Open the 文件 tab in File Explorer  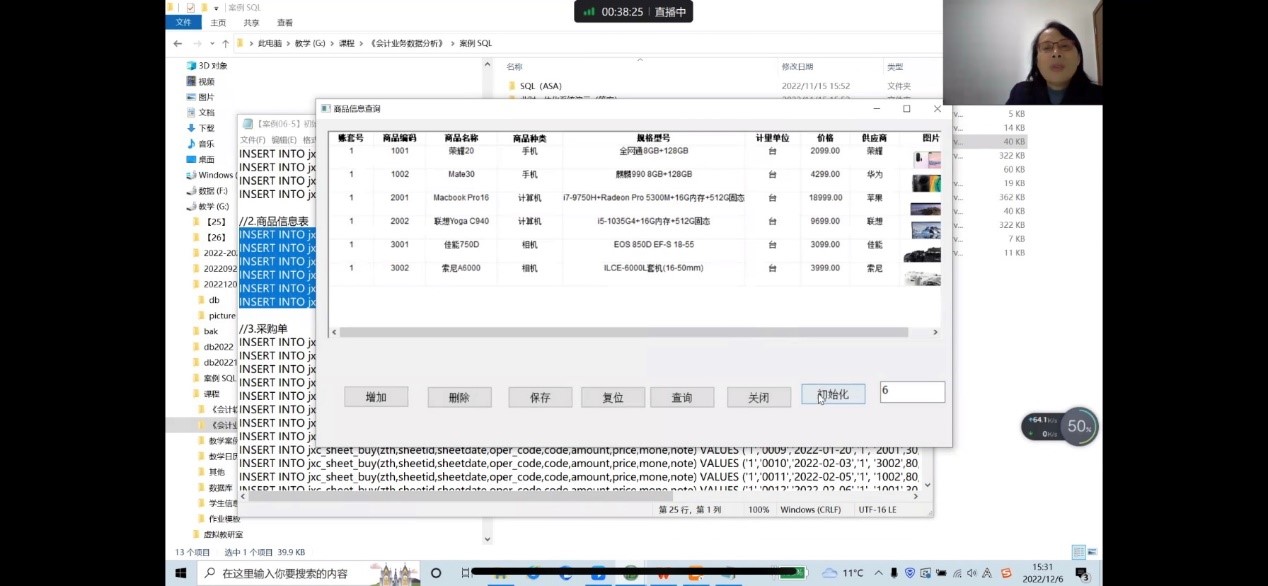(x=183, y=22)
